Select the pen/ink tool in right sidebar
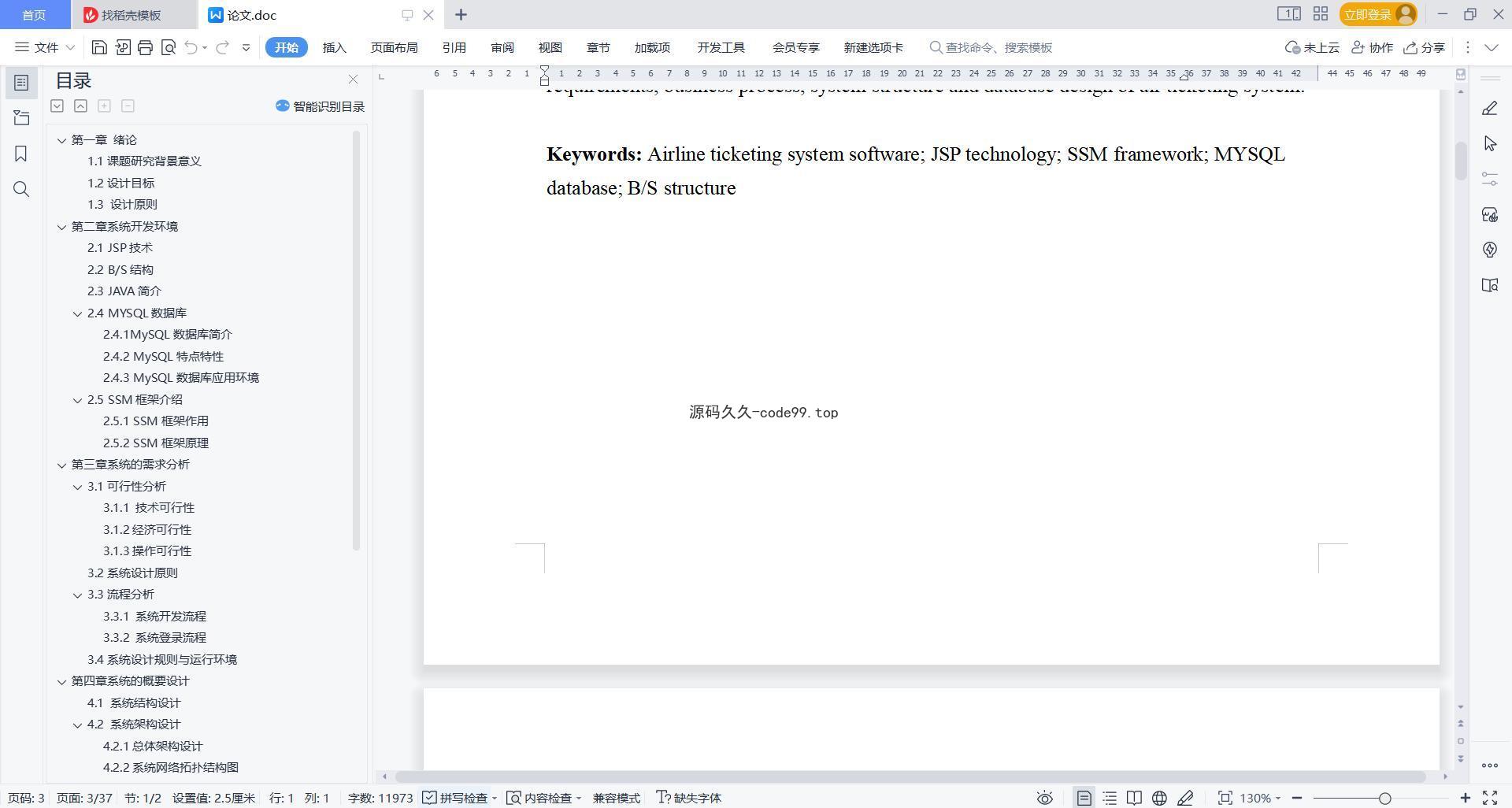1512x808 pixels. tap(1490, 109)
